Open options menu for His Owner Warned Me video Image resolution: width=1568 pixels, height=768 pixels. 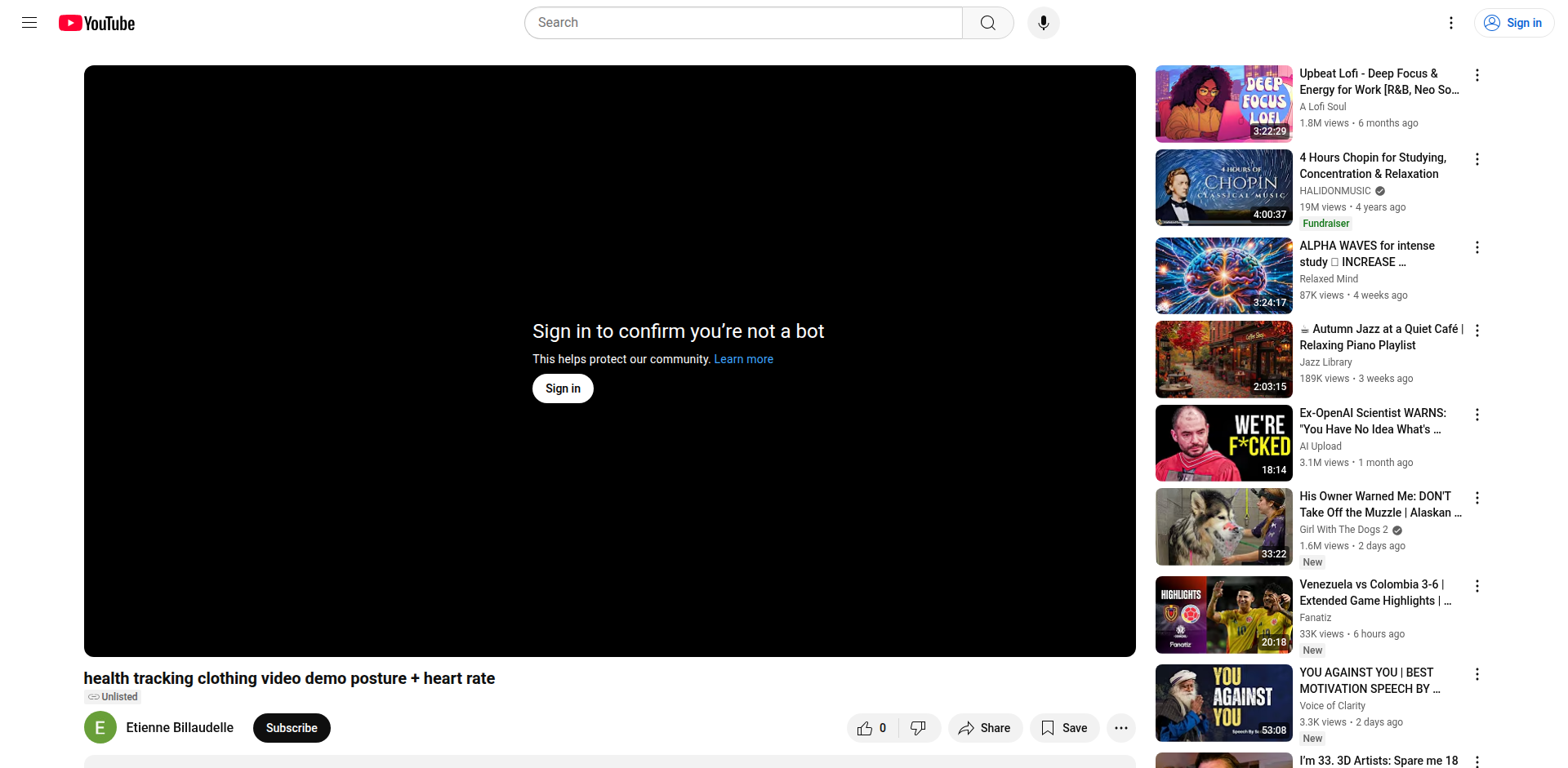[x=1477, y=498]
